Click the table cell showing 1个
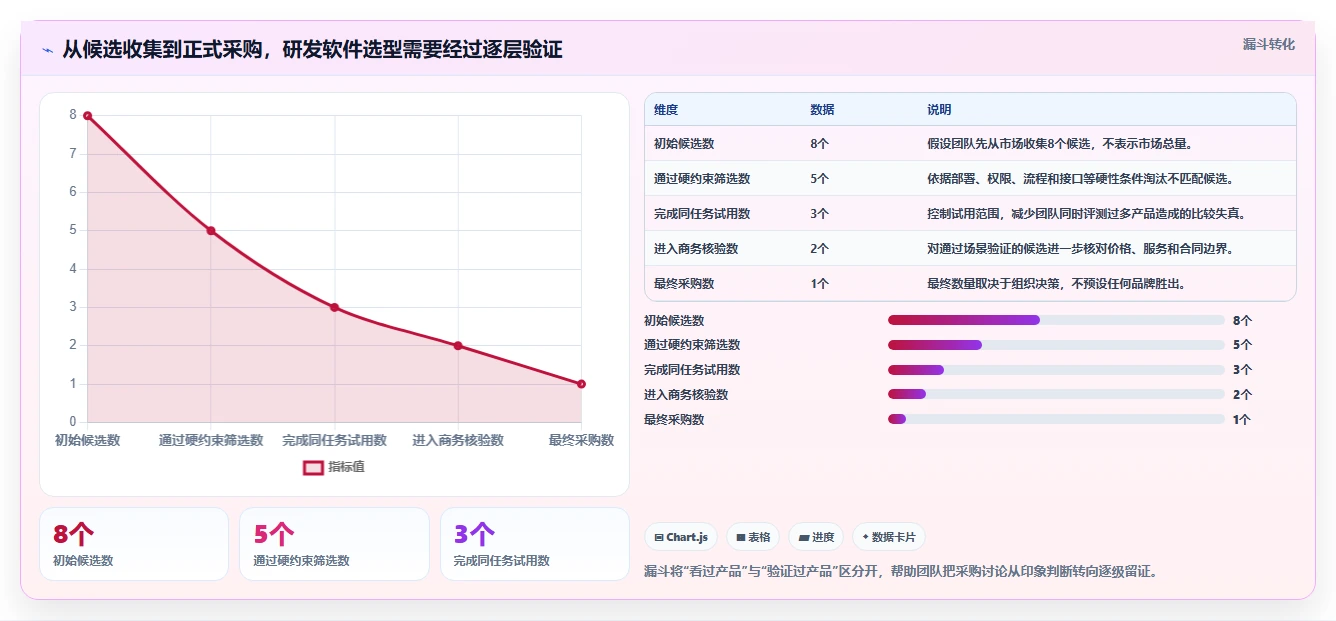This screenshot has height=621, width=1336. coord(819,284)
